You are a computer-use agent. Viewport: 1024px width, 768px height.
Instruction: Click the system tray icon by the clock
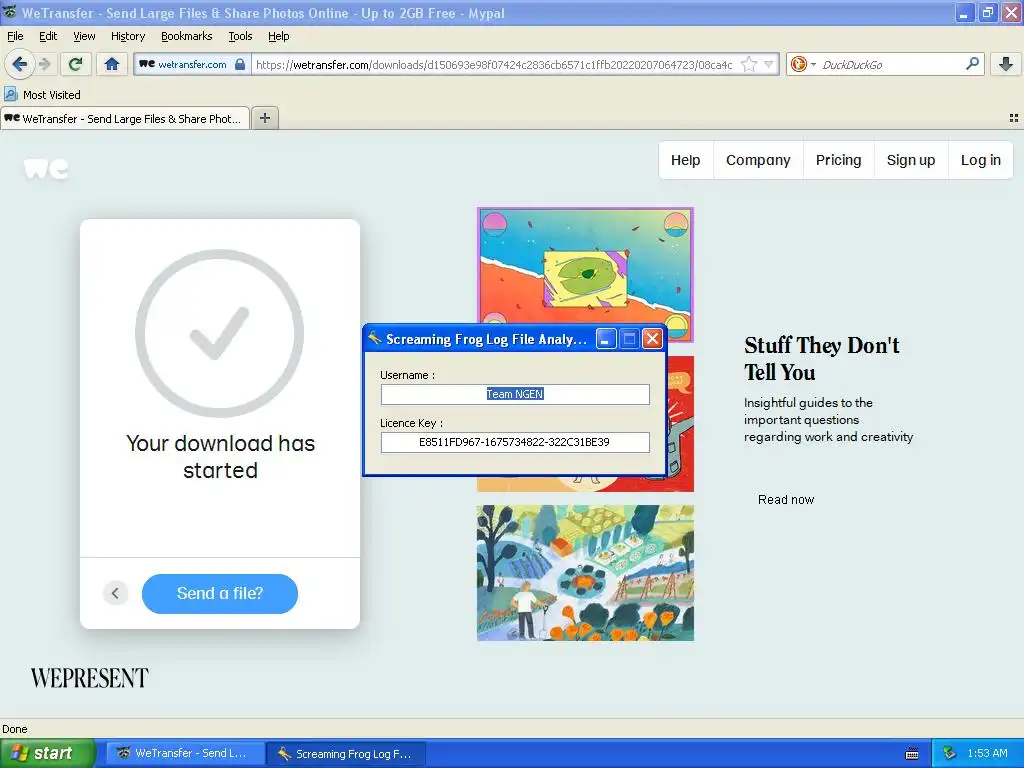tap(950, 753)
